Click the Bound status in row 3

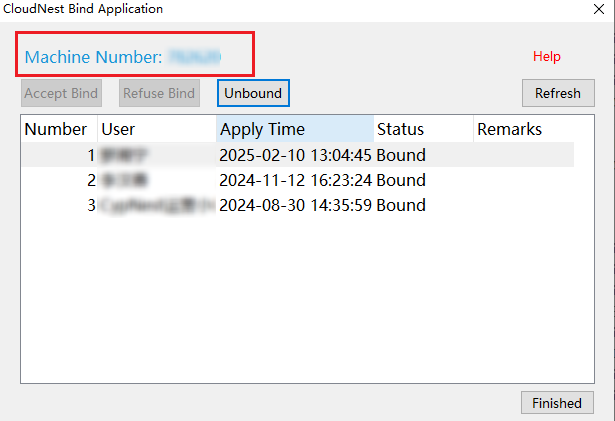[x=401, y=205]
